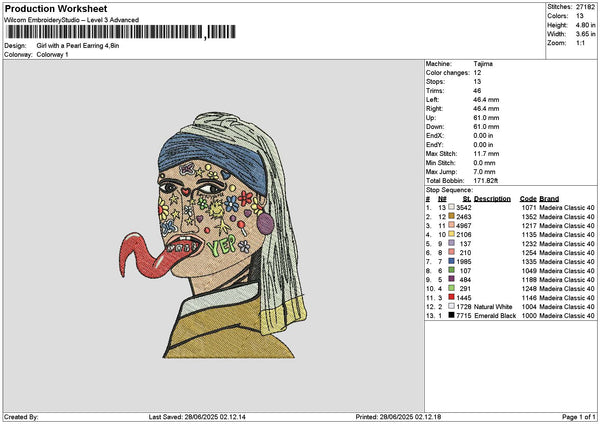600x424 pixels.
Task: Click the N# column header
Action: [x=442, y=199]
